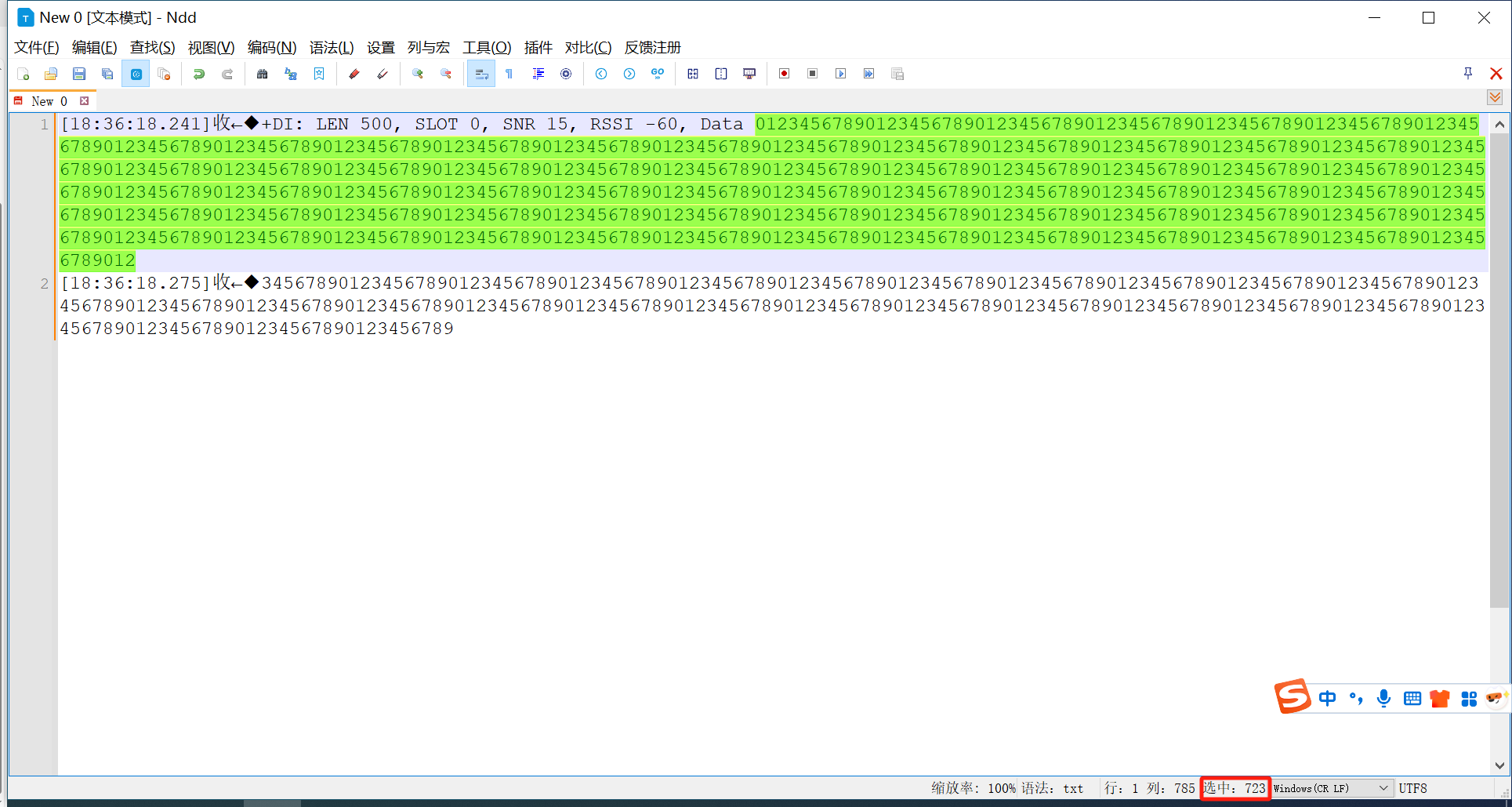Open the 设置 menu
Viewport: 1512px width, 807px height.
[x=381, y=47]
